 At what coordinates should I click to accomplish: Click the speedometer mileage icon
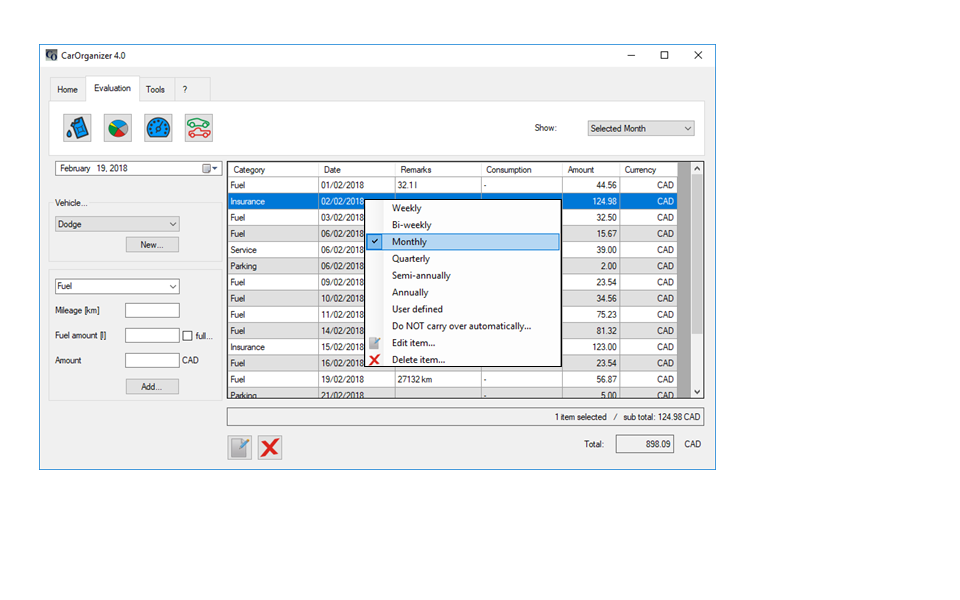158,128
